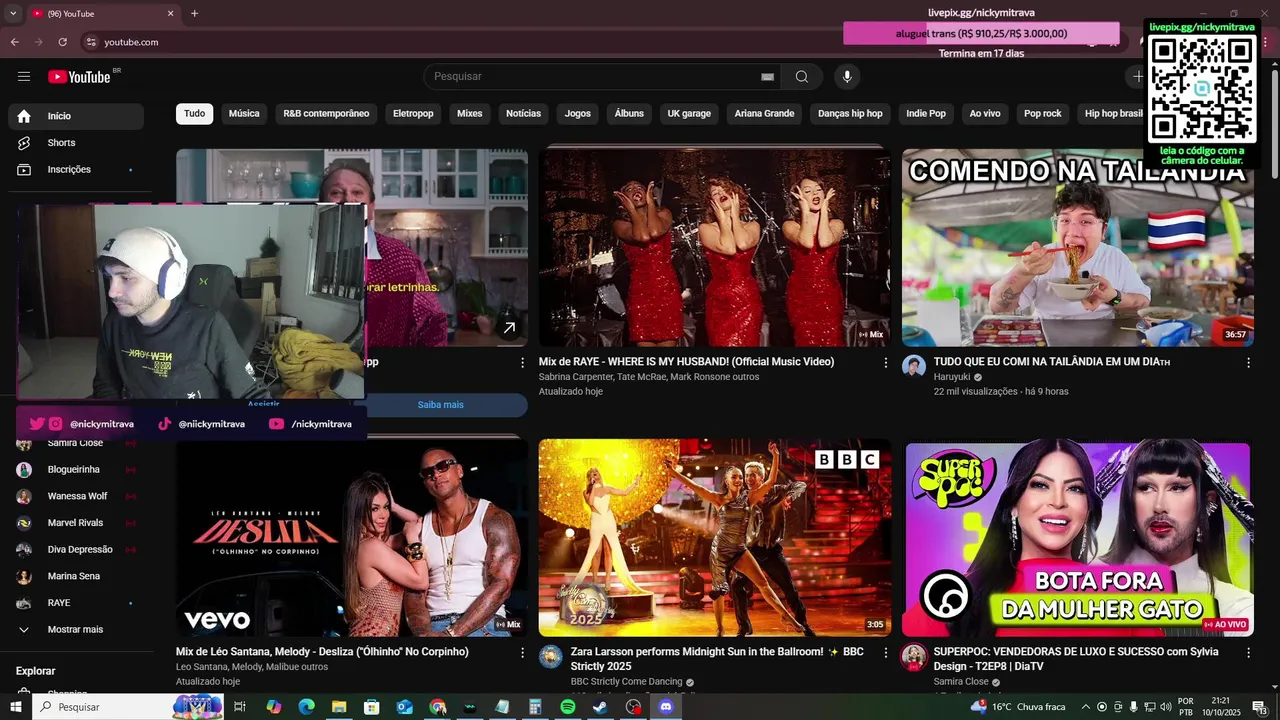Open Calculator from the taskbar

(535, 707)
